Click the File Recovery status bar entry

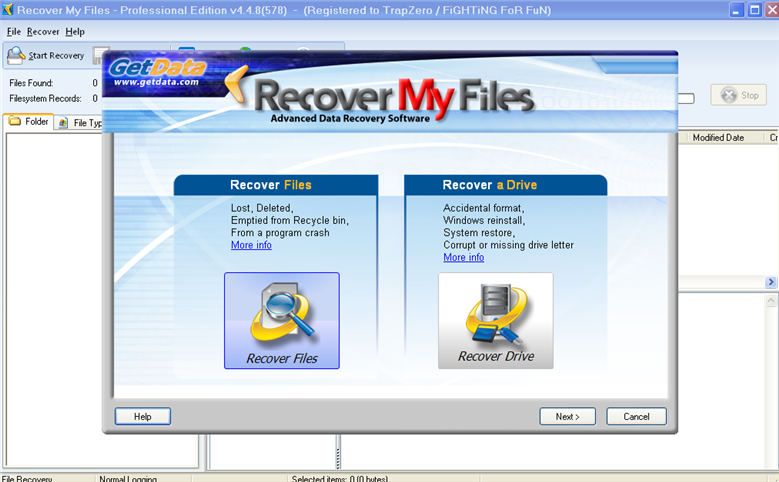tap(27, 479)
